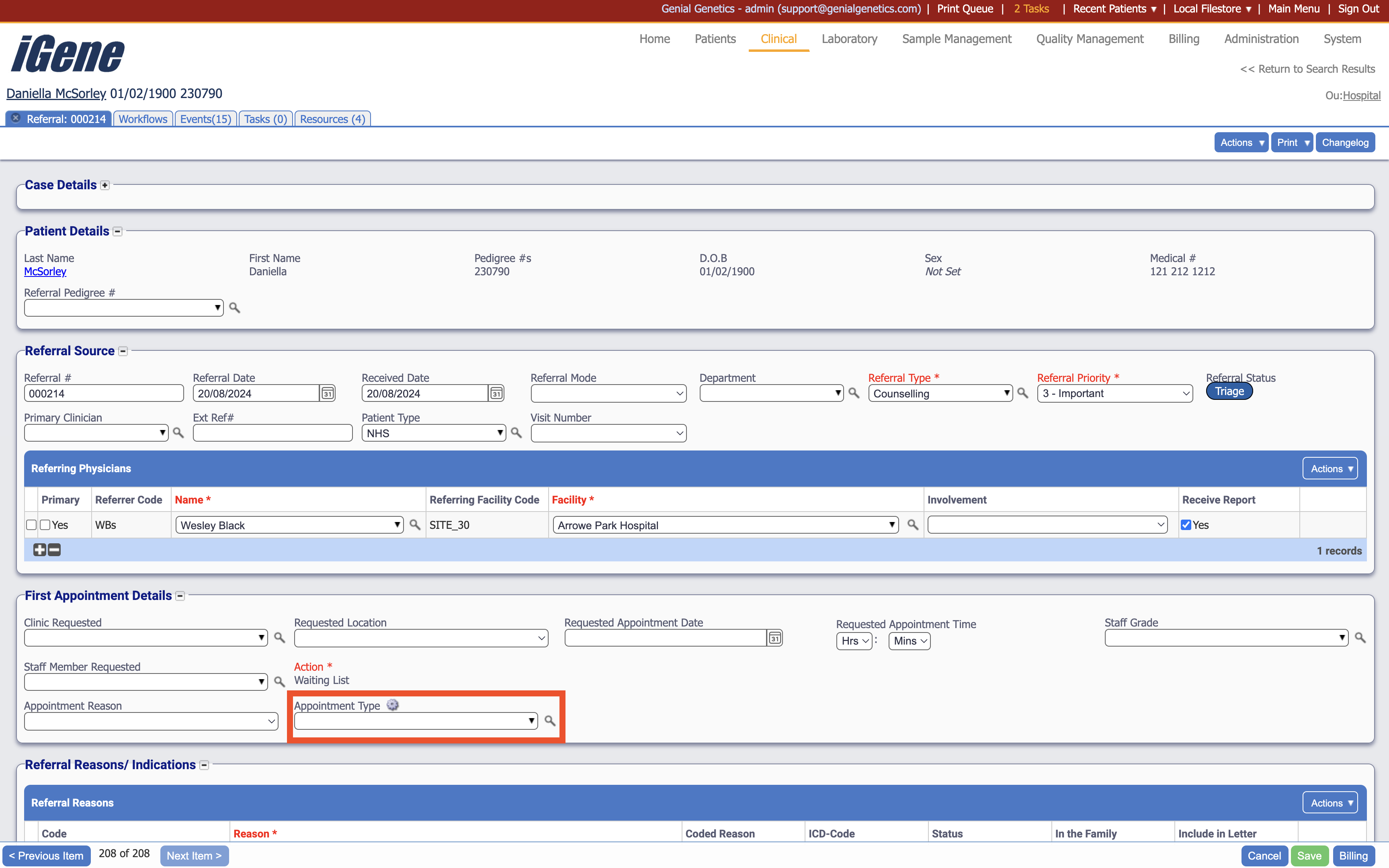Open the Referral Priority dropdown
Image resolution: width=1389 pixels, height=868 pixels.
[x=1114, y=393]
